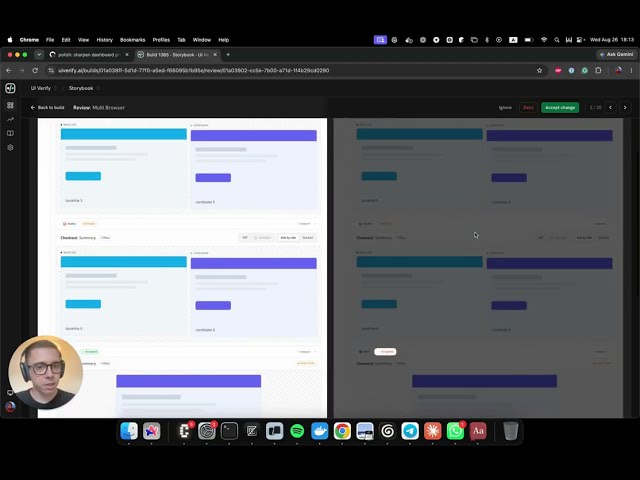Launch Spotify from the dock
The height and width of the screenshot is (480, 640).
pyautogui.click(x=297, y=431)
